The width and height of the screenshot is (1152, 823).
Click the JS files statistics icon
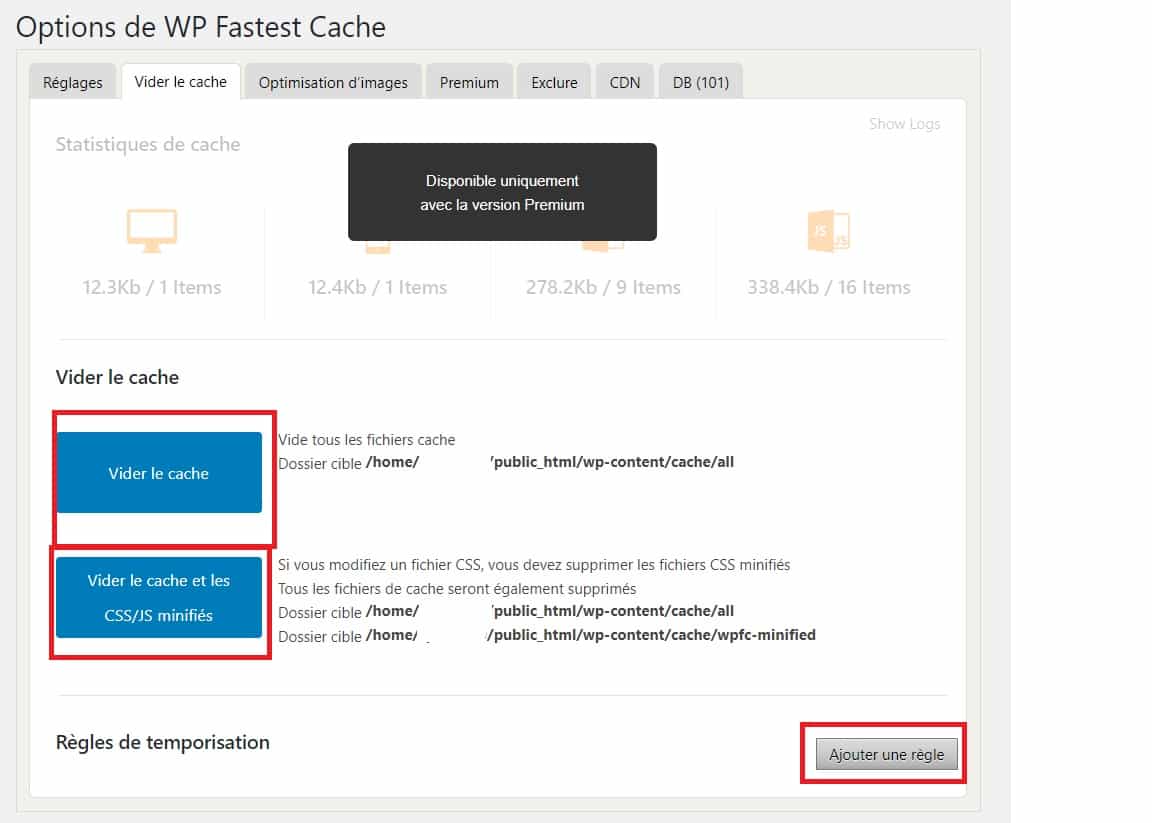[x=829, y=231]
